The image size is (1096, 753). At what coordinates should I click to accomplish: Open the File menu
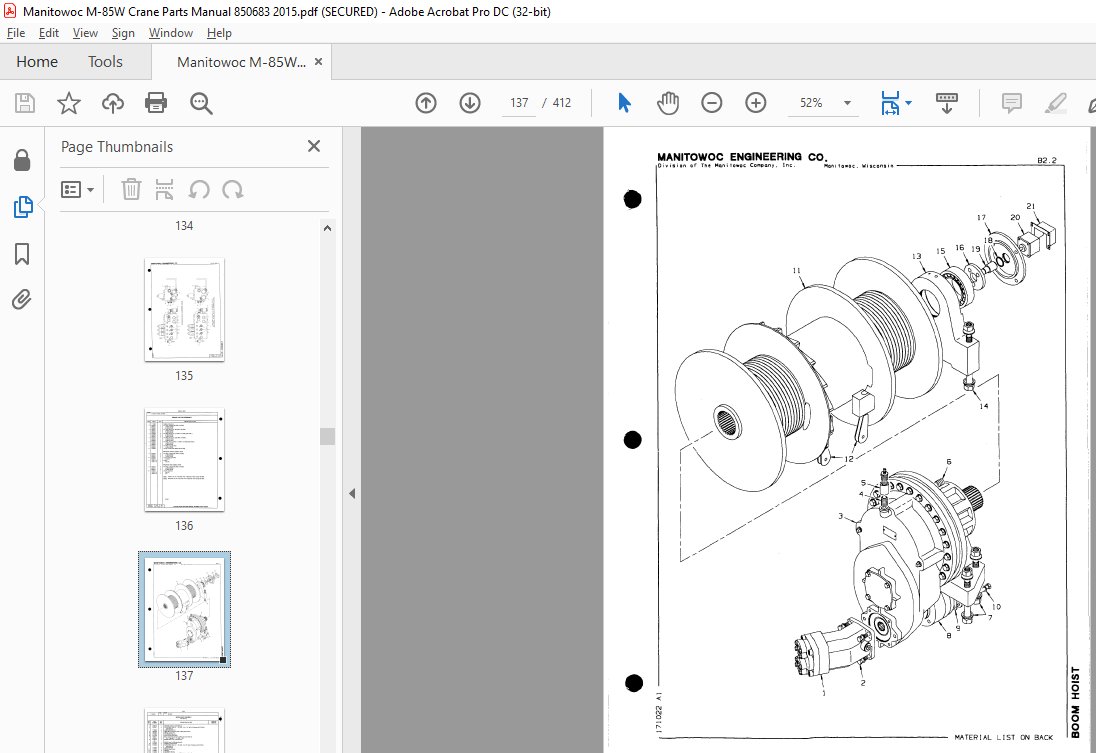point(15,33)
